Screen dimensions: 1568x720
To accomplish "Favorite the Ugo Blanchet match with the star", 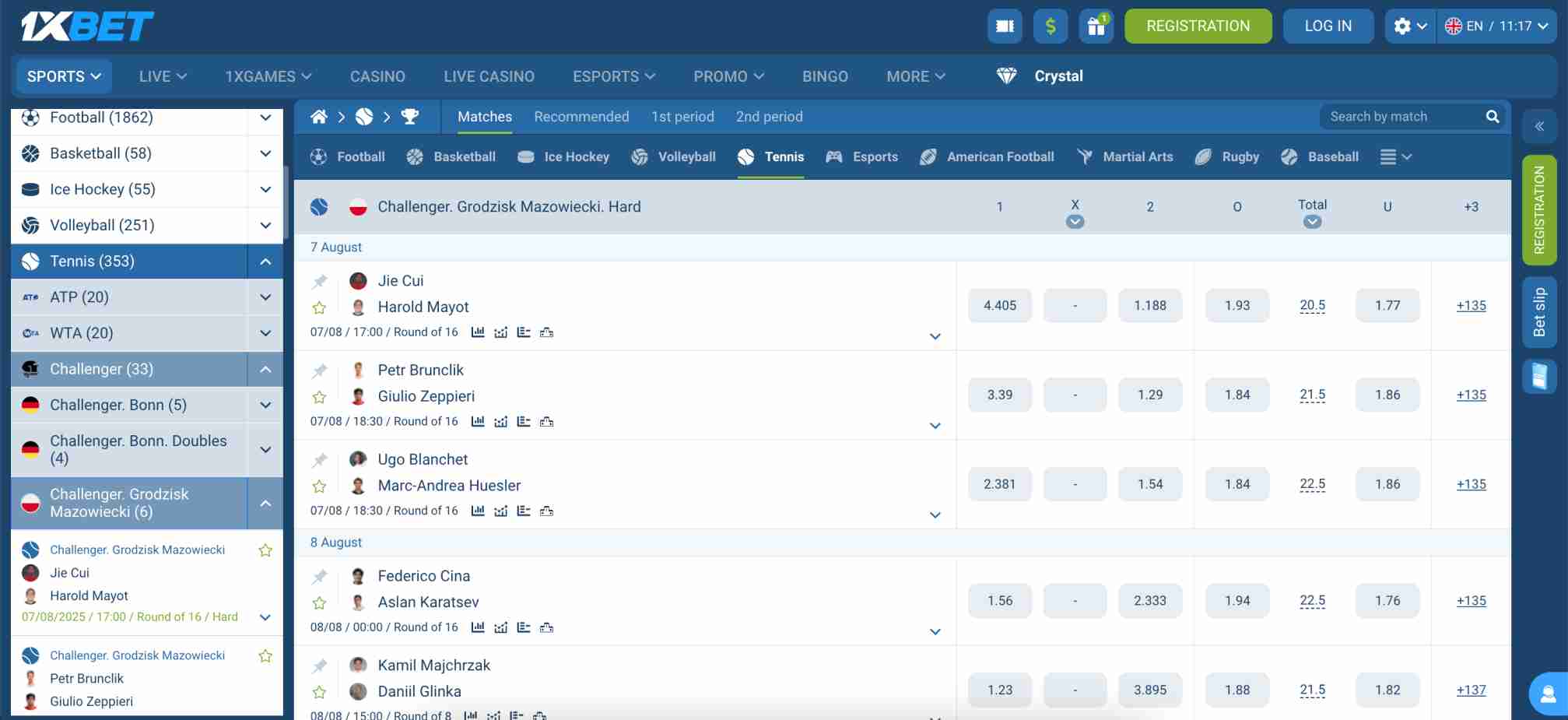I will tap(319, 486).
